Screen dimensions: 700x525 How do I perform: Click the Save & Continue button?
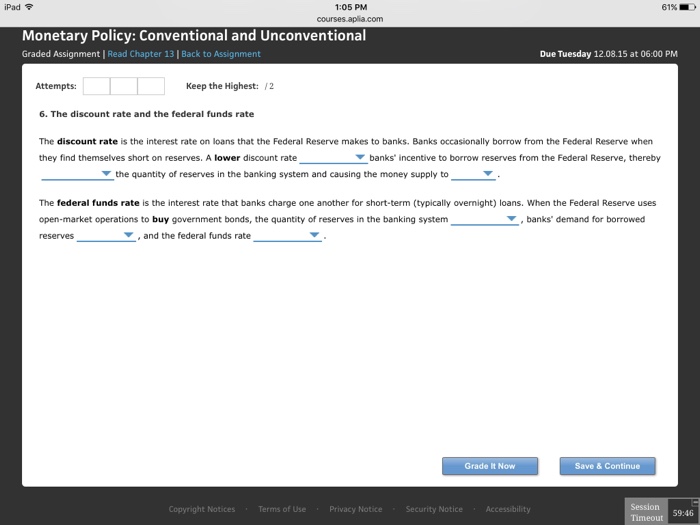(607, 466)
